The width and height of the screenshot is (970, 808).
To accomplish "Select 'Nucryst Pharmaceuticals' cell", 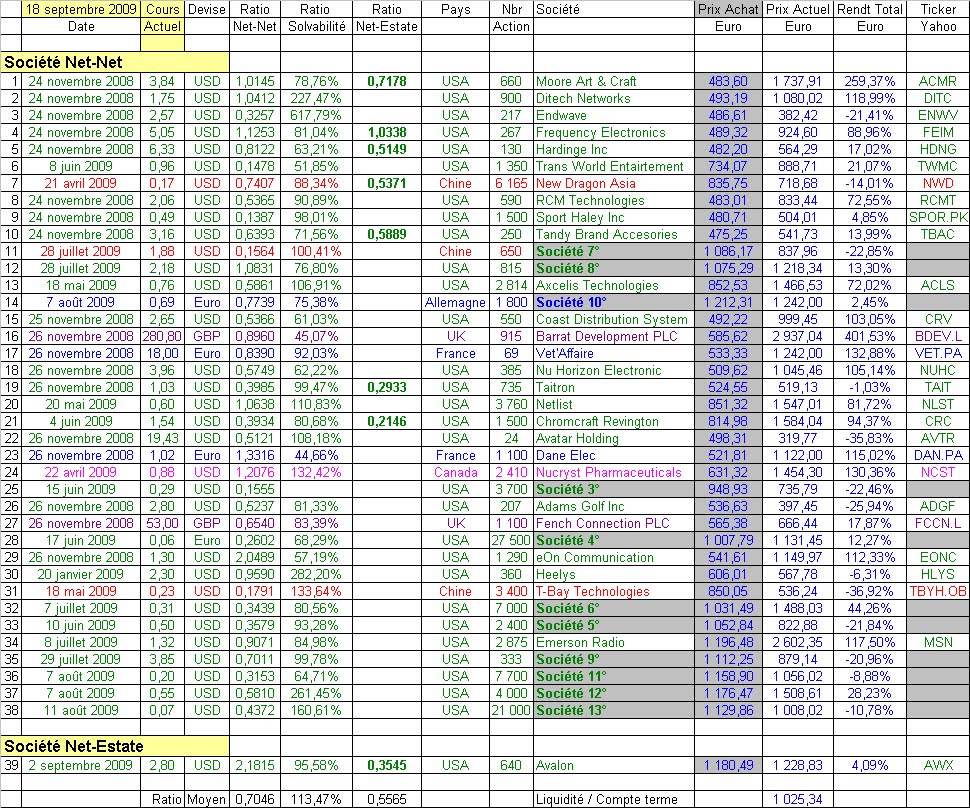I will click(x=614, y=473).
